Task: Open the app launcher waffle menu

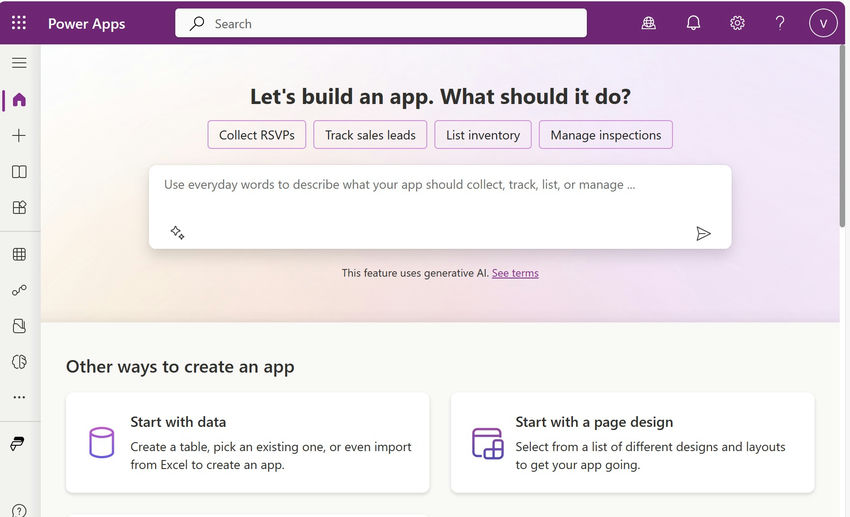Action: [x=19, y=23]
